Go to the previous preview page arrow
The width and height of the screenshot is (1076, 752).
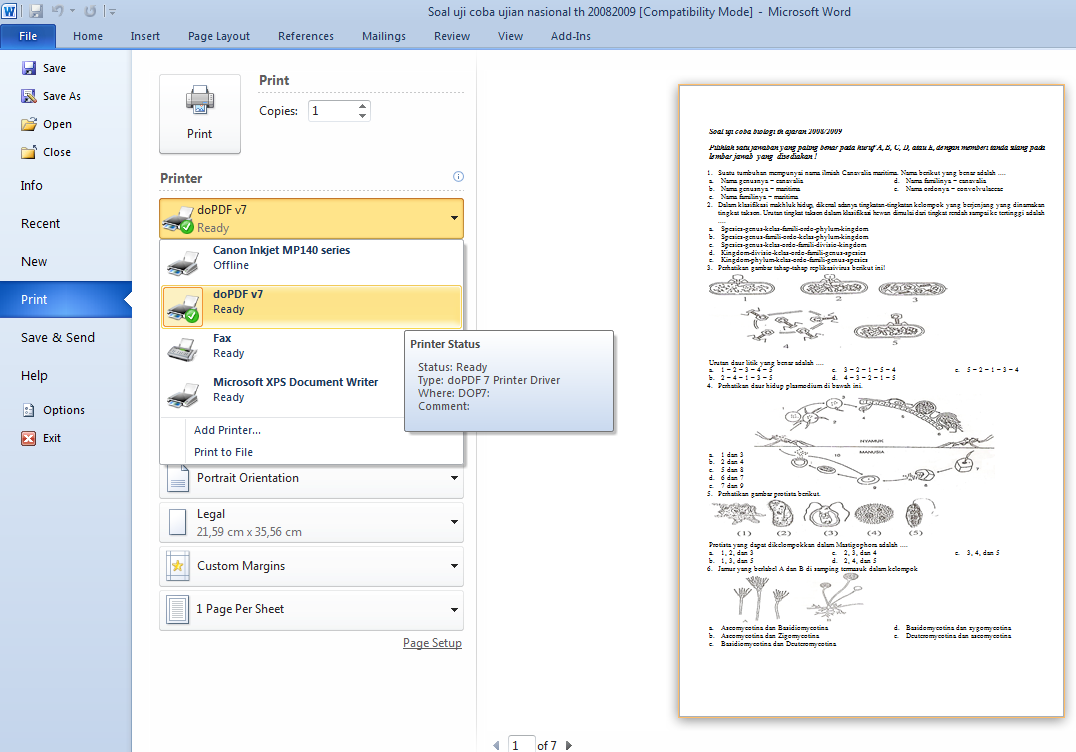click(x=496, y=745)
